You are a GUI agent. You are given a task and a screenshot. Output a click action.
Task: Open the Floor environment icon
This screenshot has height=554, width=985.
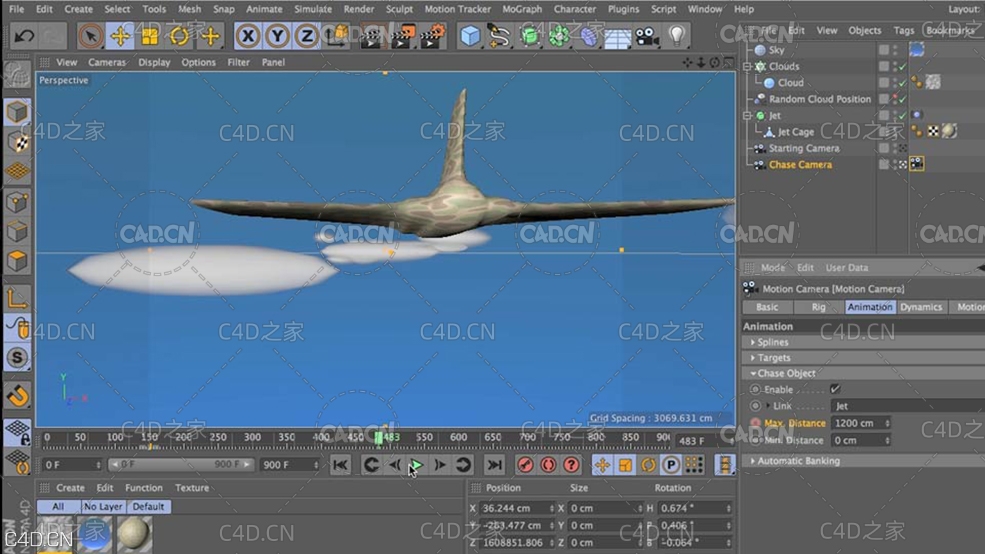[618, 36]
